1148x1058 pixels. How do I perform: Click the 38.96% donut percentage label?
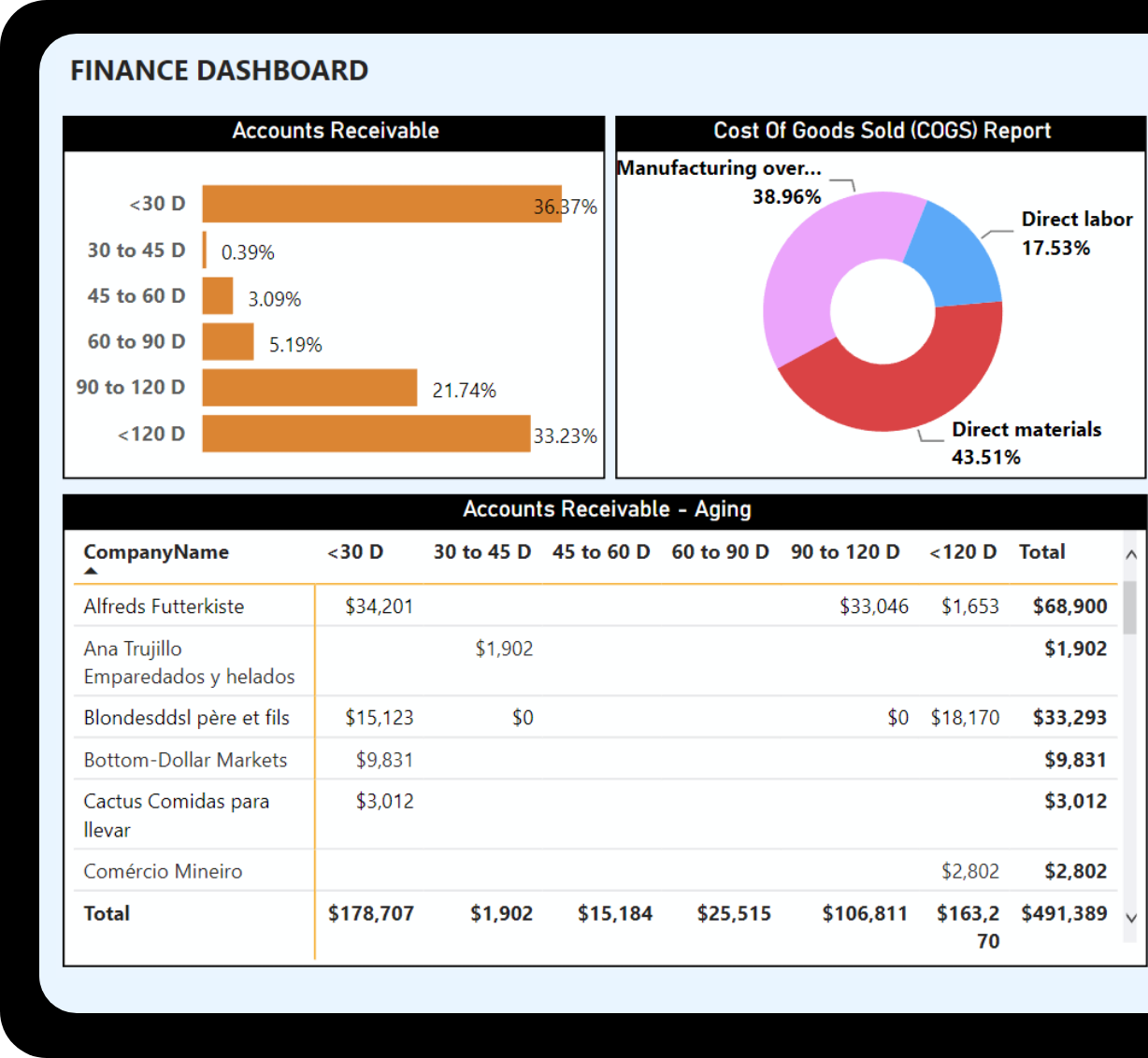[x=787, y=196]
